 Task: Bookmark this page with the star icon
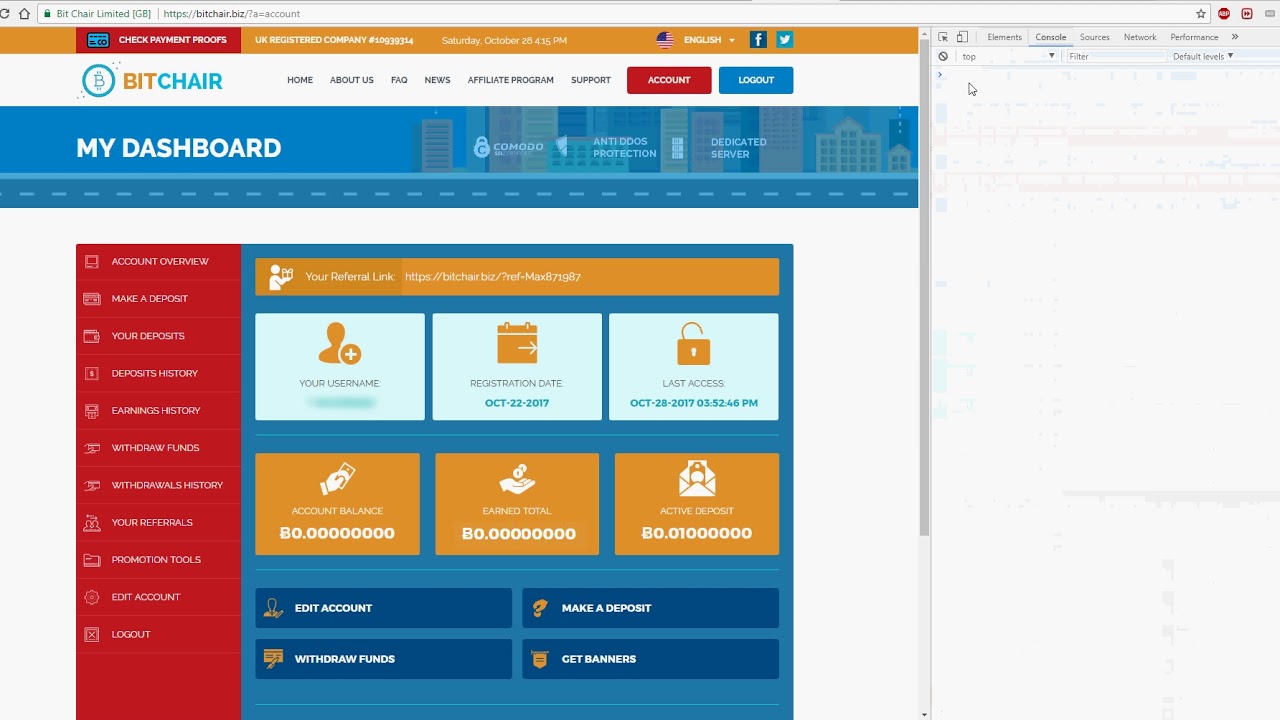1201,14
